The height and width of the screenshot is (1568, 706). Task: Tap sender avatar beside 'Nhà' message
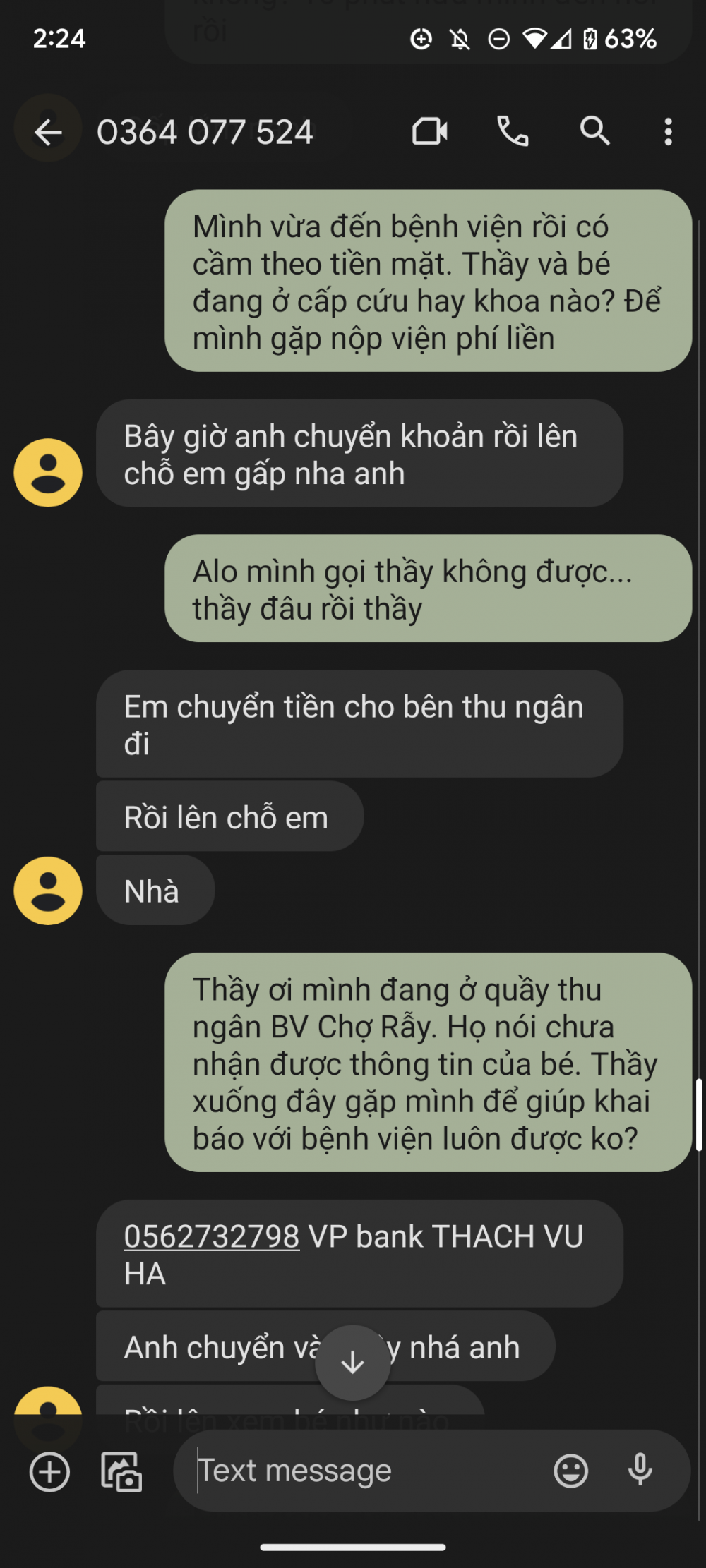pyautogui.click(x=48, y=891)
